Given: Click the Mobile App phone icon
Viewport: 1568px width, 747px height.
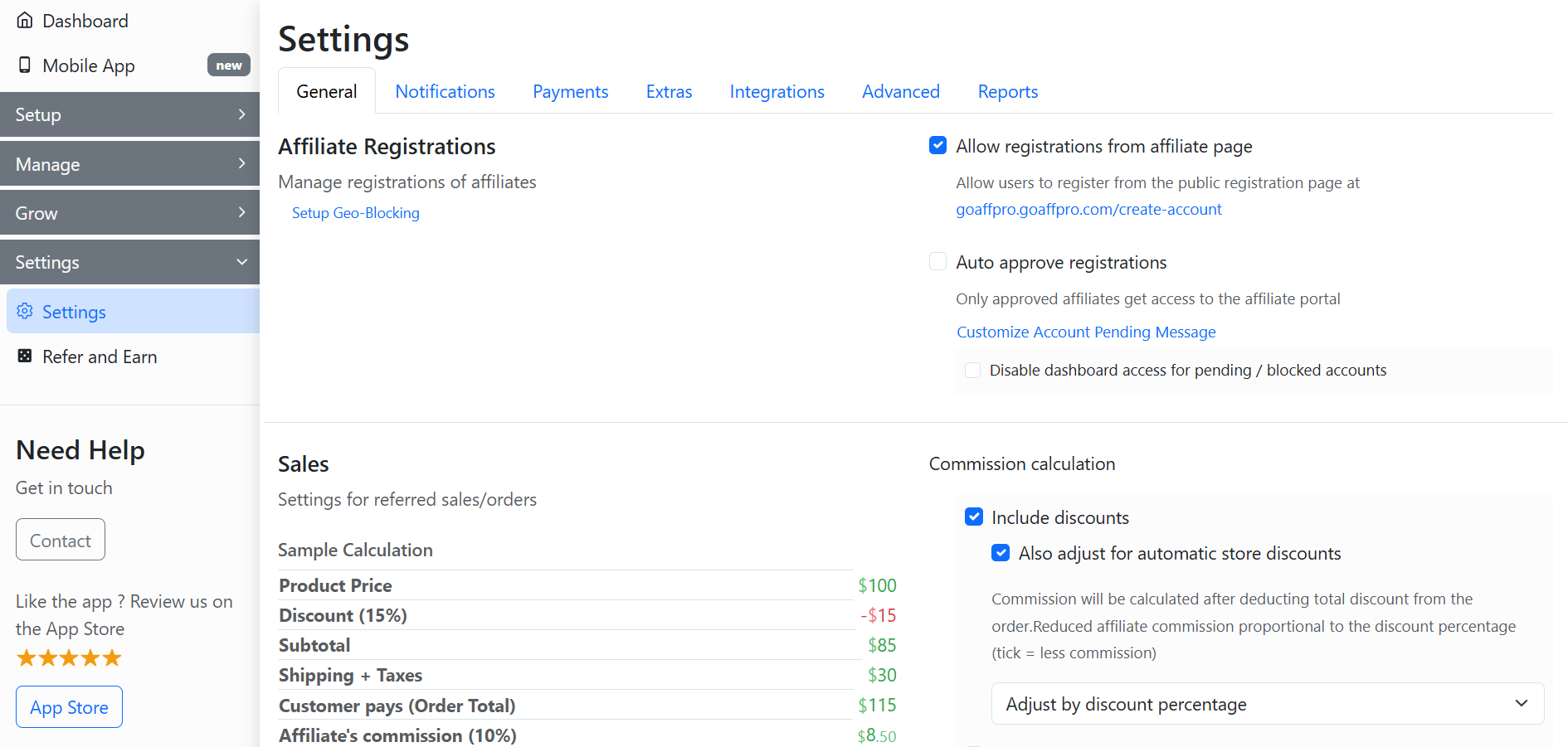Looking at the screenshot, I should [x=25, y=65].
